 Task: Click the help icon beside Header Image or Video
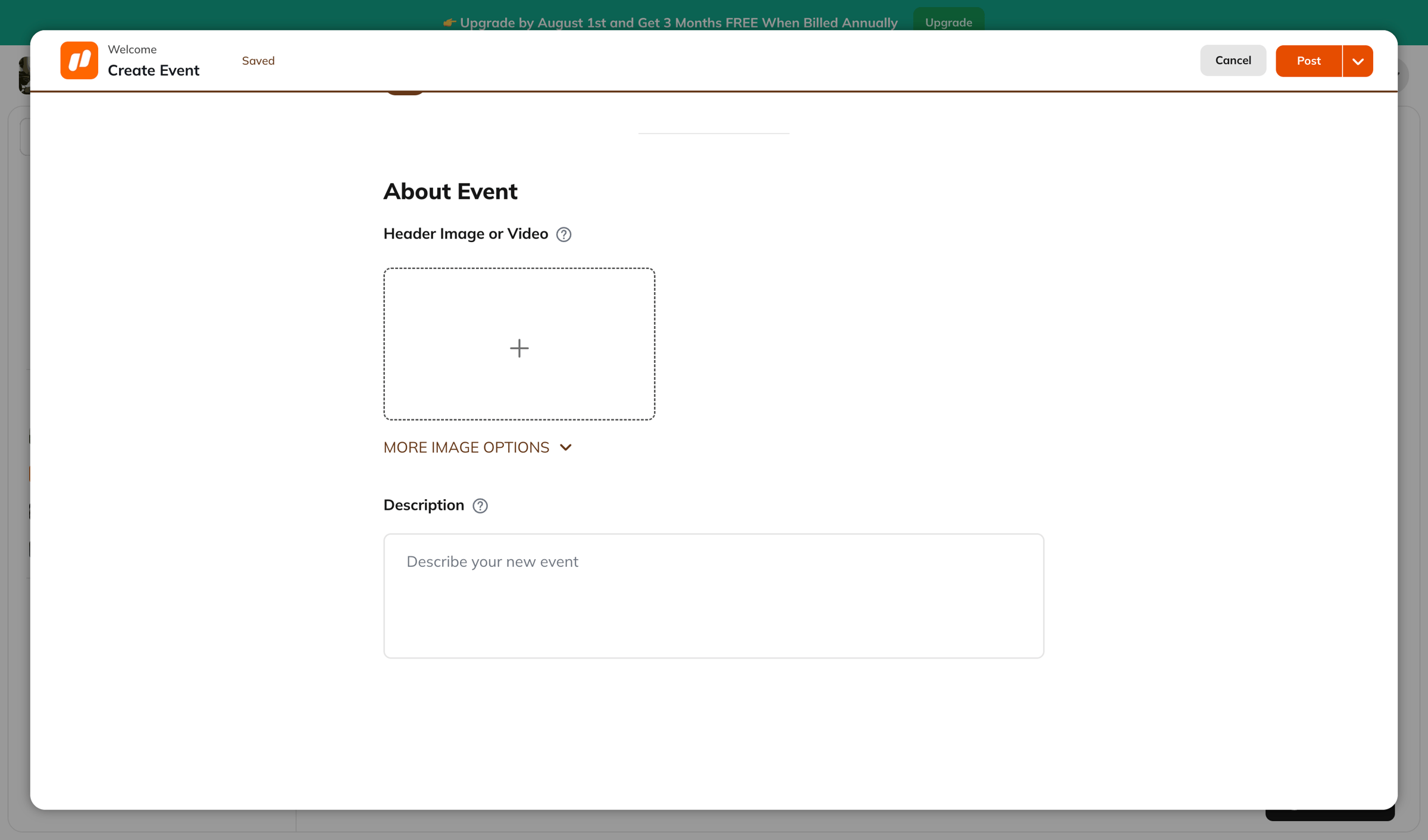click(x=563, y=234)
